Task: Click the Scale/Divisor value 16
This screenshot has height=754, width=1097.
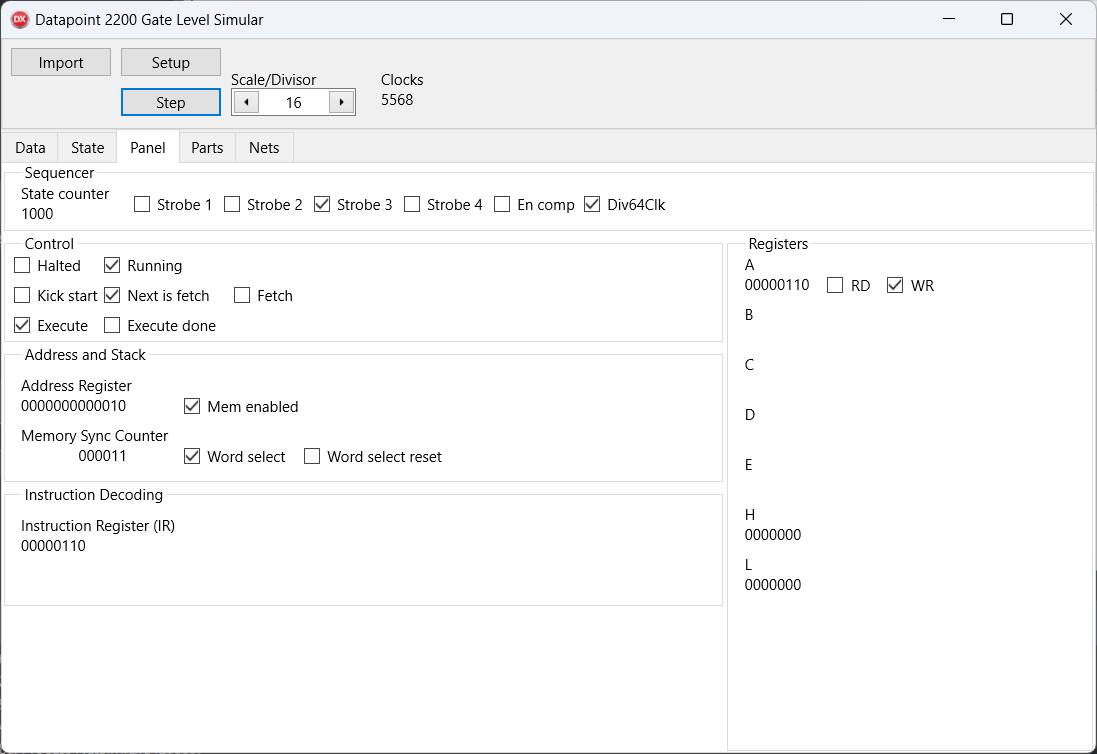Action: click(x=293, y=103)
